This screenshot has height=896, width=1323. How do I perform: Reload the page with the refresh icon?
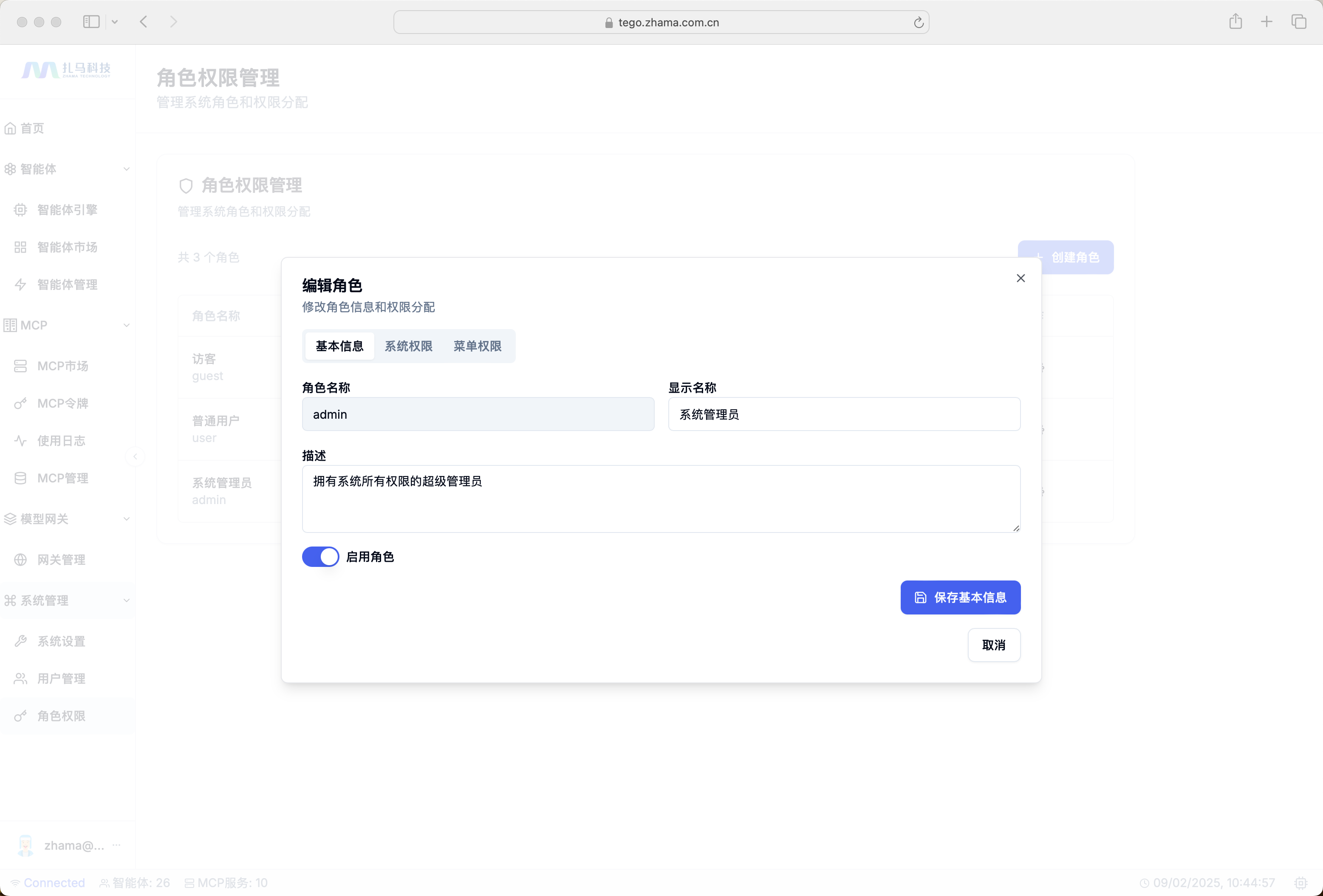click(918, 22)
